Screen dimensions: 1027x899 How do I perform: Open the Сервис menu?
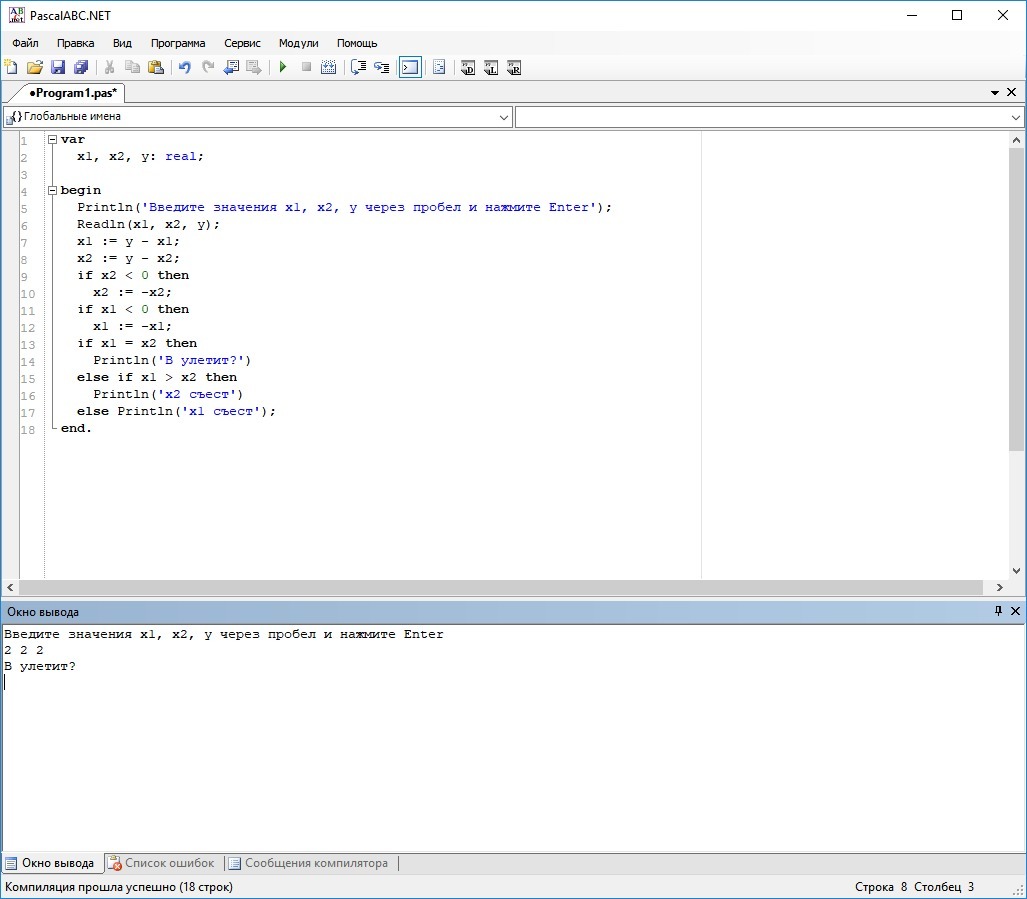click(x=242, y=43)
